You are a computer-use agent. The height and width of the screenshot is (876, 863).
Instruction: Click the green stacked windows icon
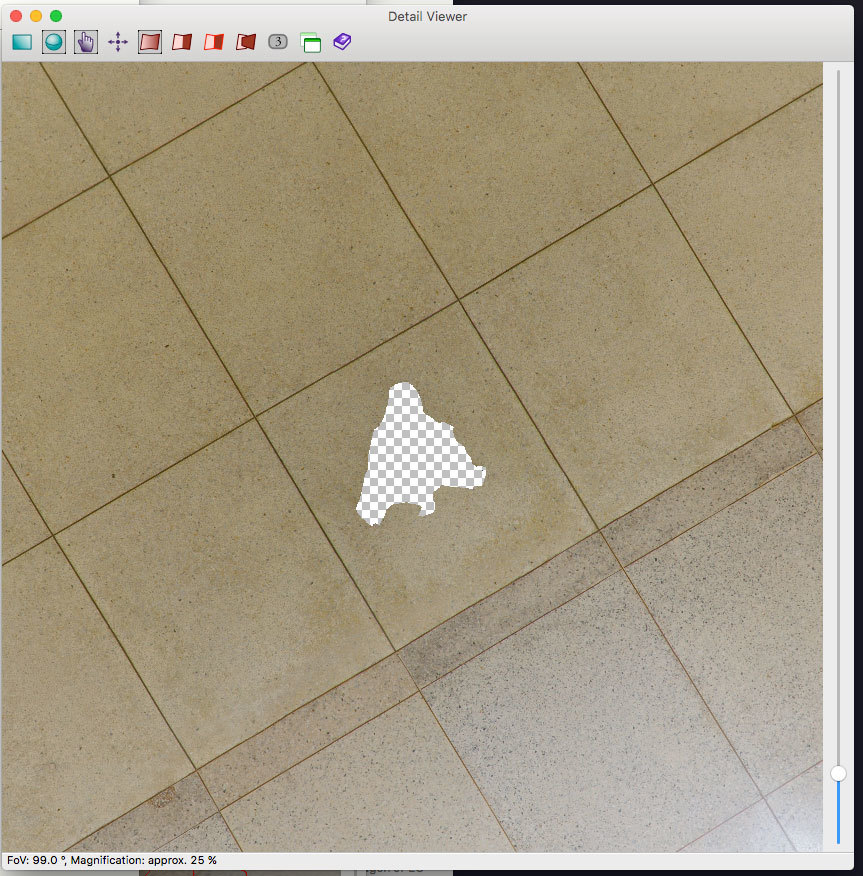pos(311,42)
